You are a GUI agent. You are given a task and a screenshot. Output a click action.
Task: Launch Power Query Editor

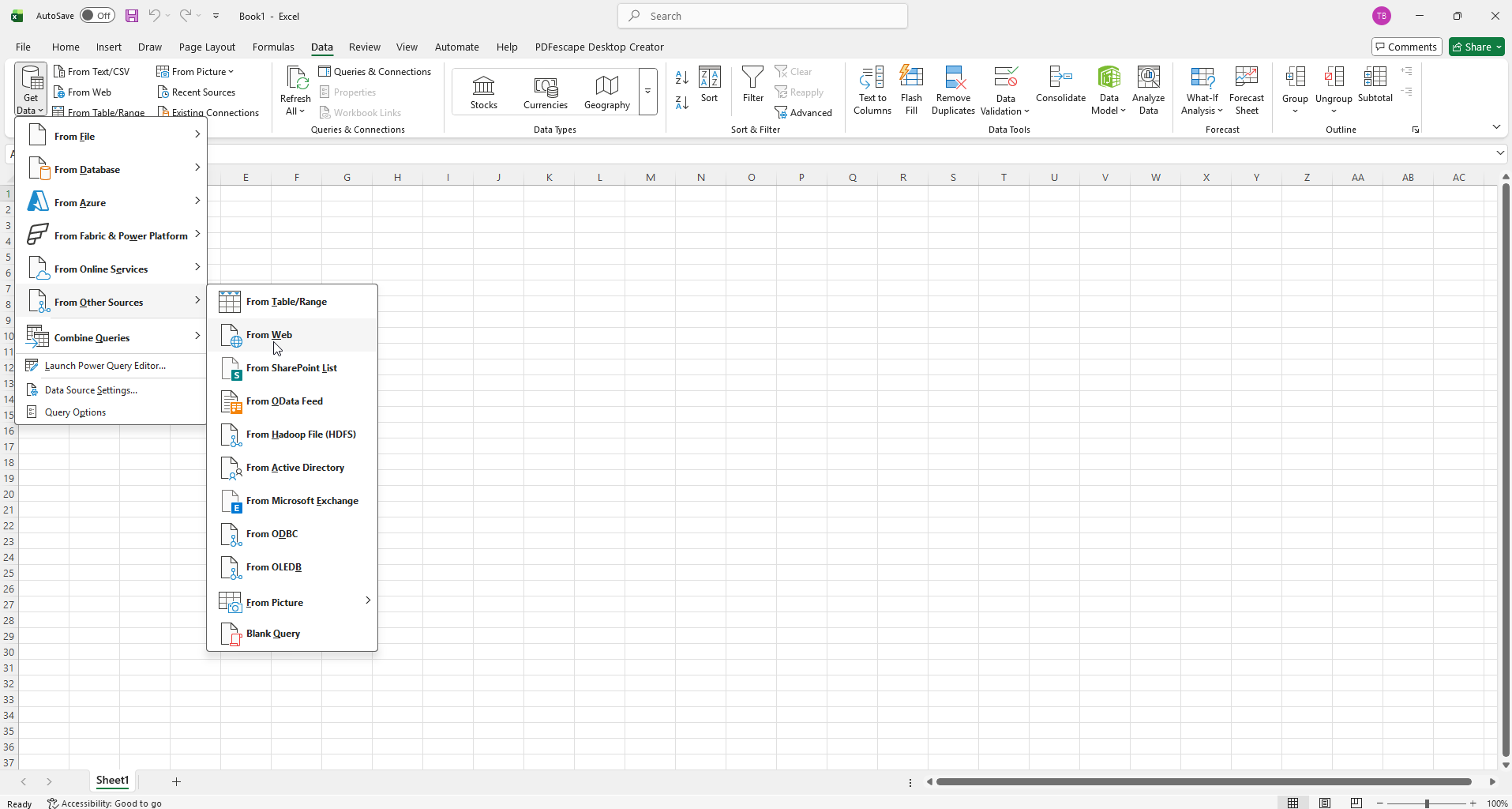point(111,366)
